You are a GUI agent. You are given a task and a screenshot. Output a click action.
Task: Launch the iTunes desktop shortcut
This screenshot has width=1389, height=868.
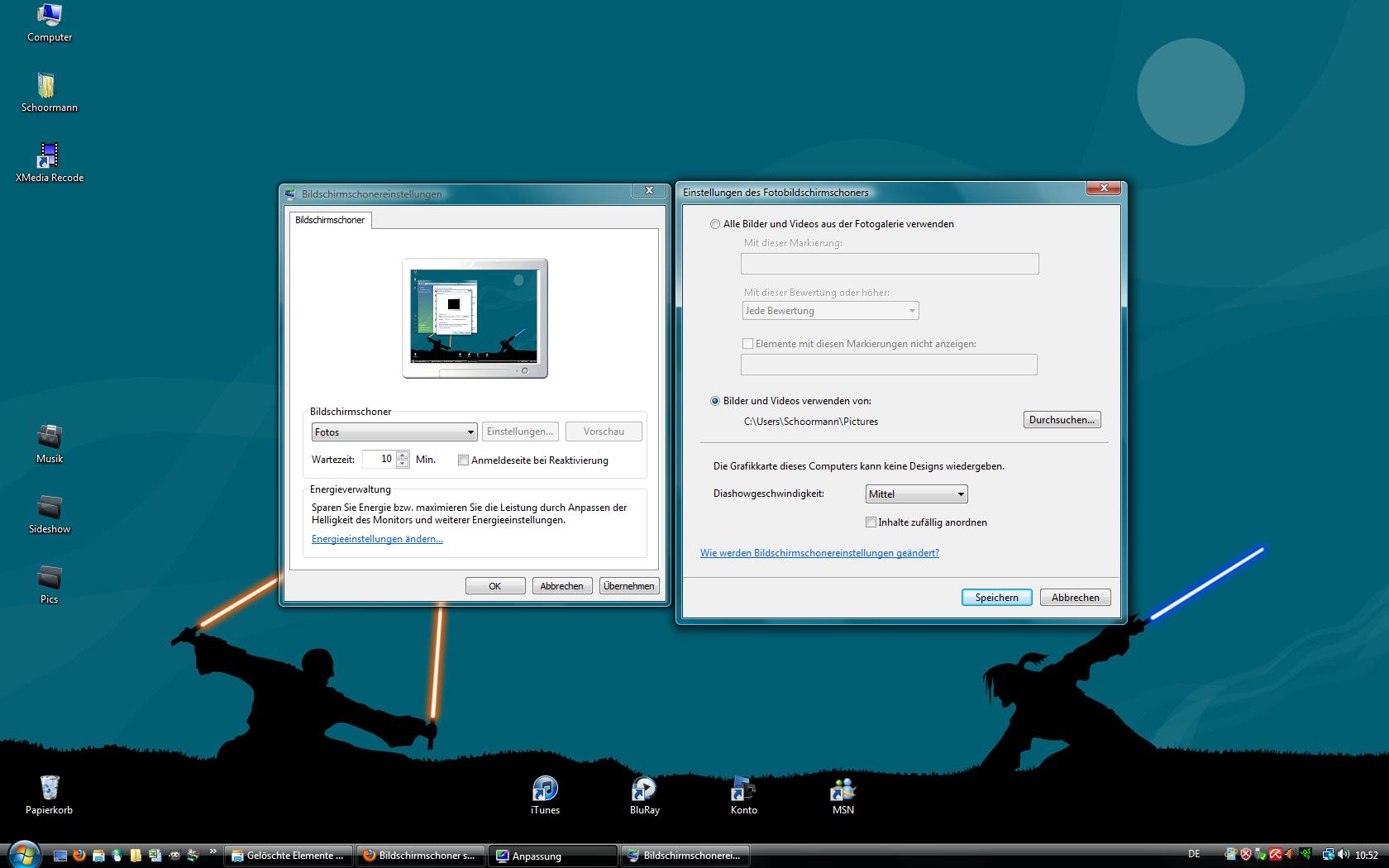pos(545,795)
